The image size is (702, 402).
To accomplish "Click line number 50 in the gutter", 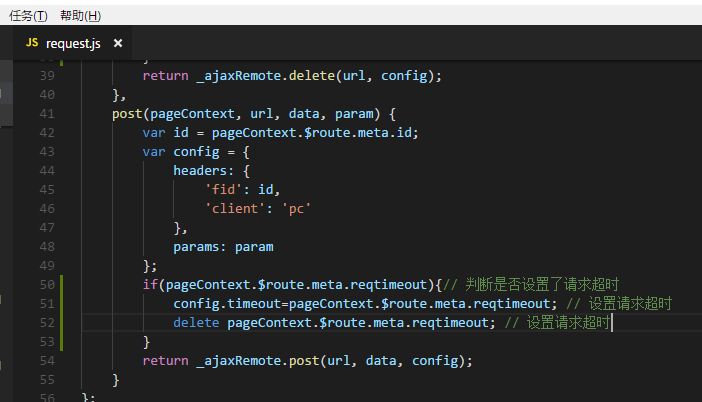I will 47,285.
